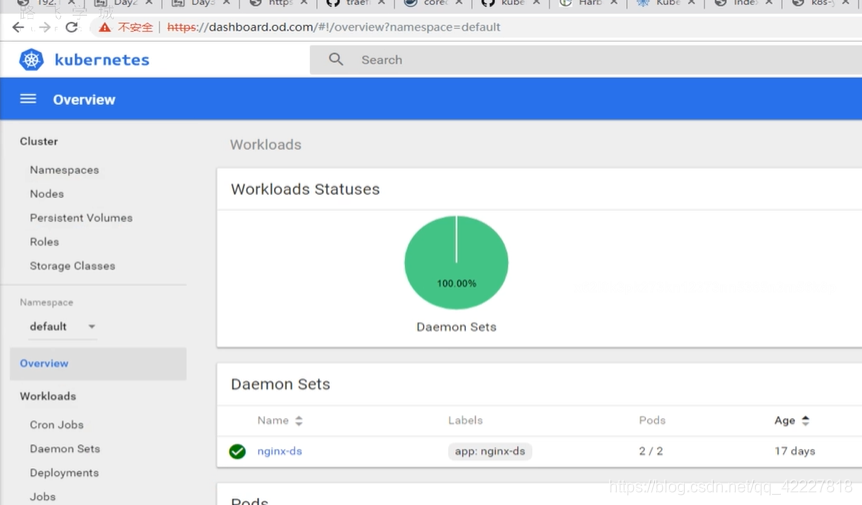Image resolution: width=862 pixels, height=505 pixels.
Task: Open Jobs in the sidebar
Action: click(x=42, y=497)
